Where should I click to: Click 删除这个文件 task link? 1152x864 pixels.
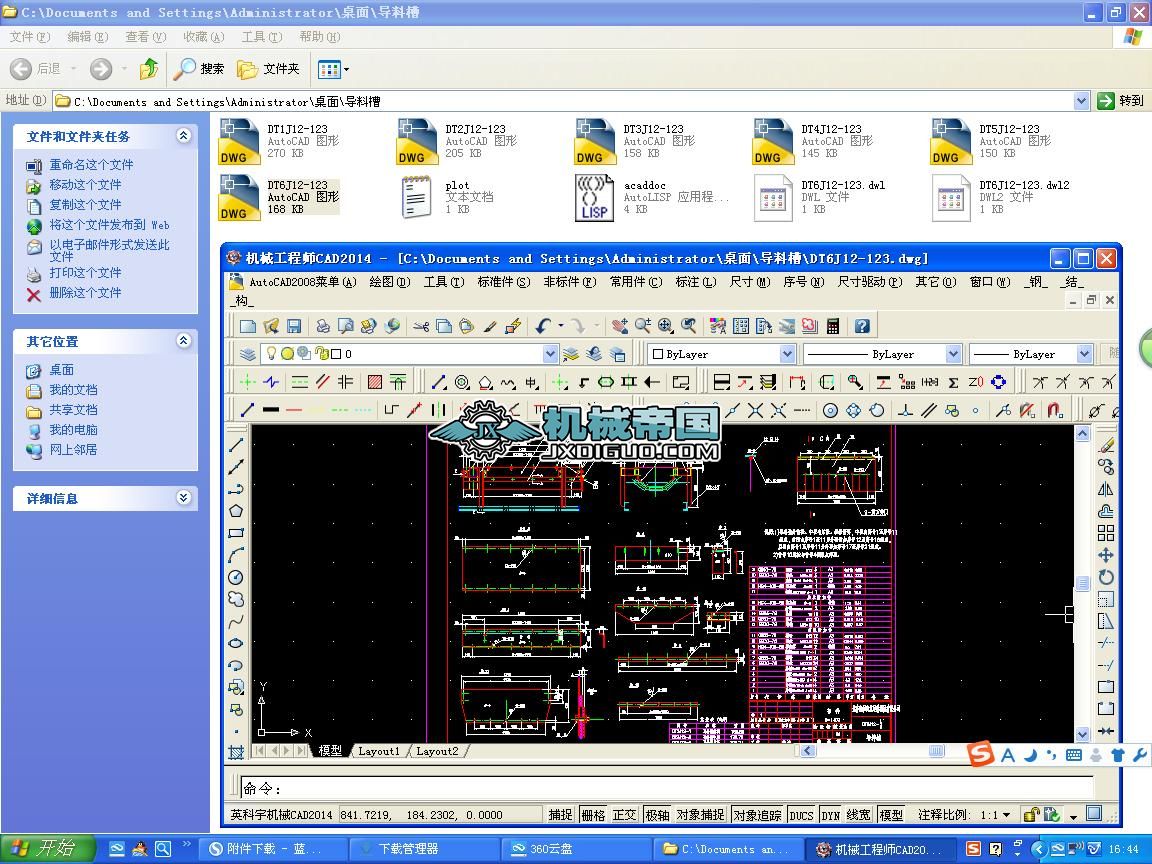[85, 292]
